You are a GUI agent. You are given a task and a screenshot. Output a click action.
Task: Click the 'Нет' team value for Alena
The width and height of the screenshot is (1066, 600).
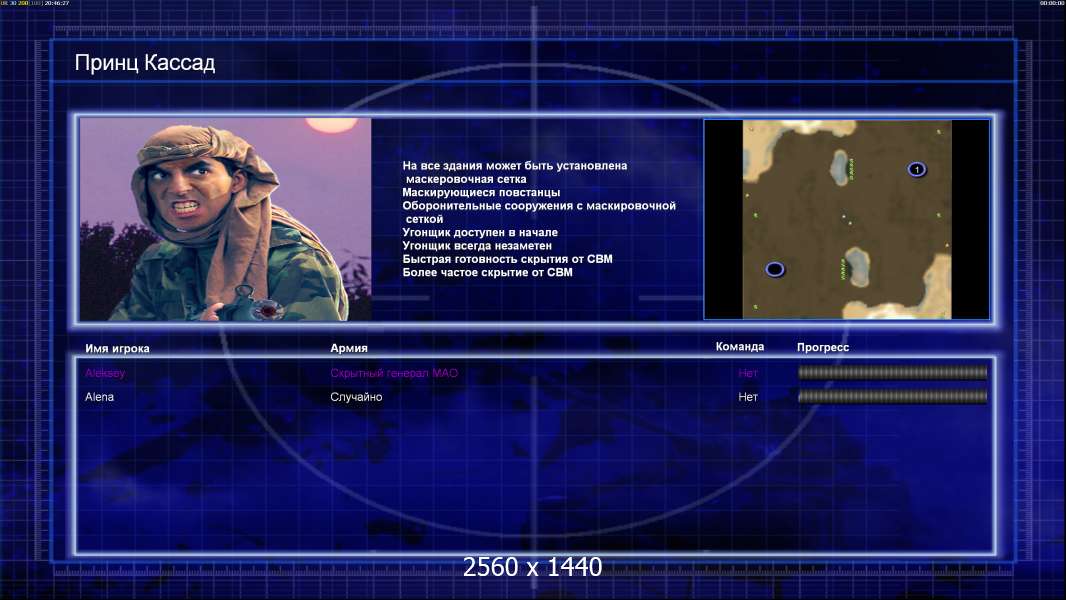[x=748, y=397]
